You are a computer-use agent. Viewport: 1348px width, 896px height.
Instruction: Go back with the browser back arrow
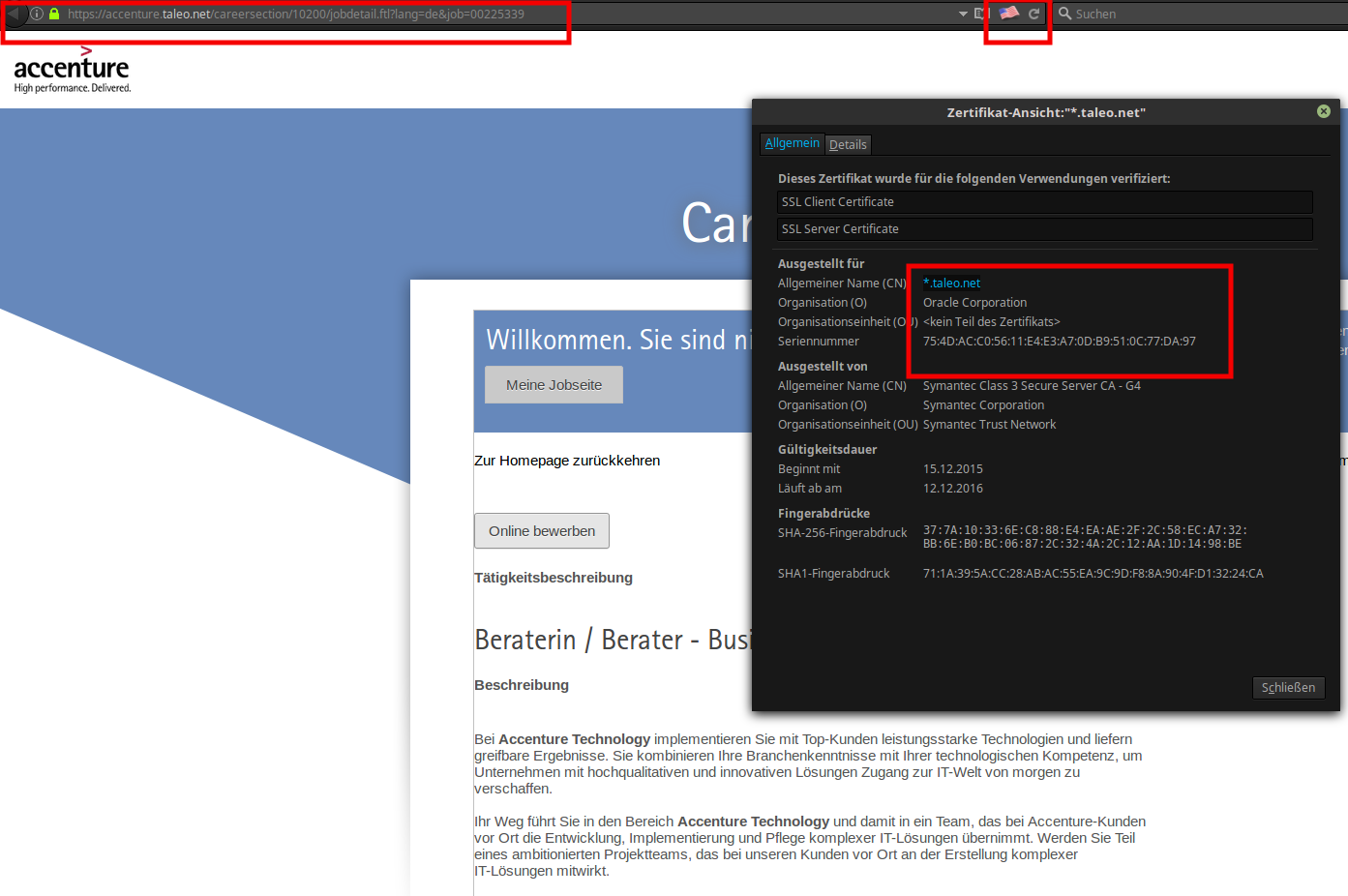[x=14, y=14]
